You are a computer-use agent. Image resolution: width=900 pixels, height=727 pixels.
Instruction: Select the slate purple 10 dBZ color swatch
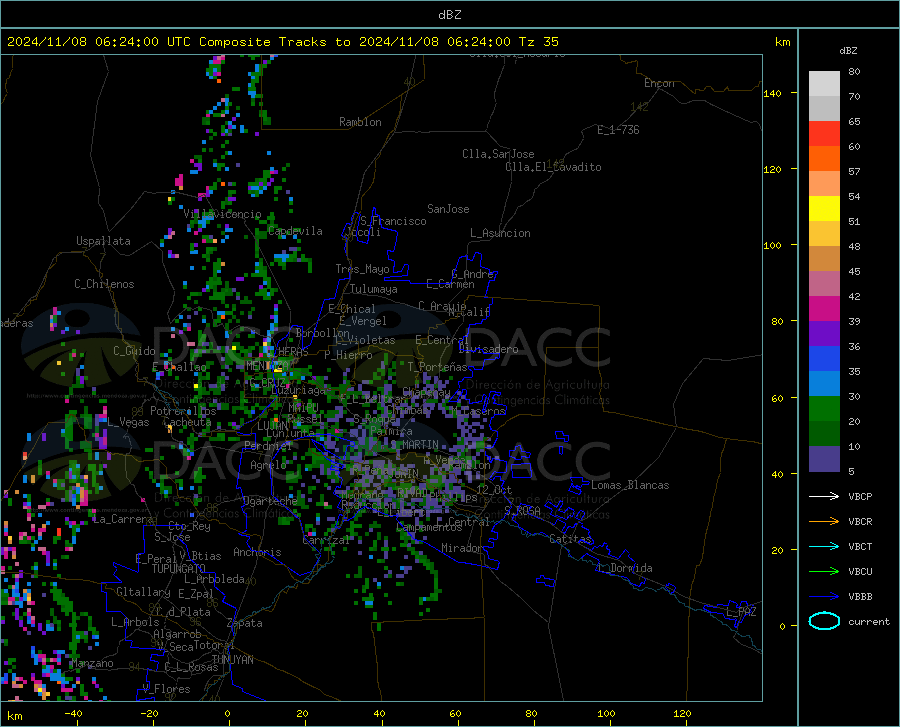[x=824, y=458]
